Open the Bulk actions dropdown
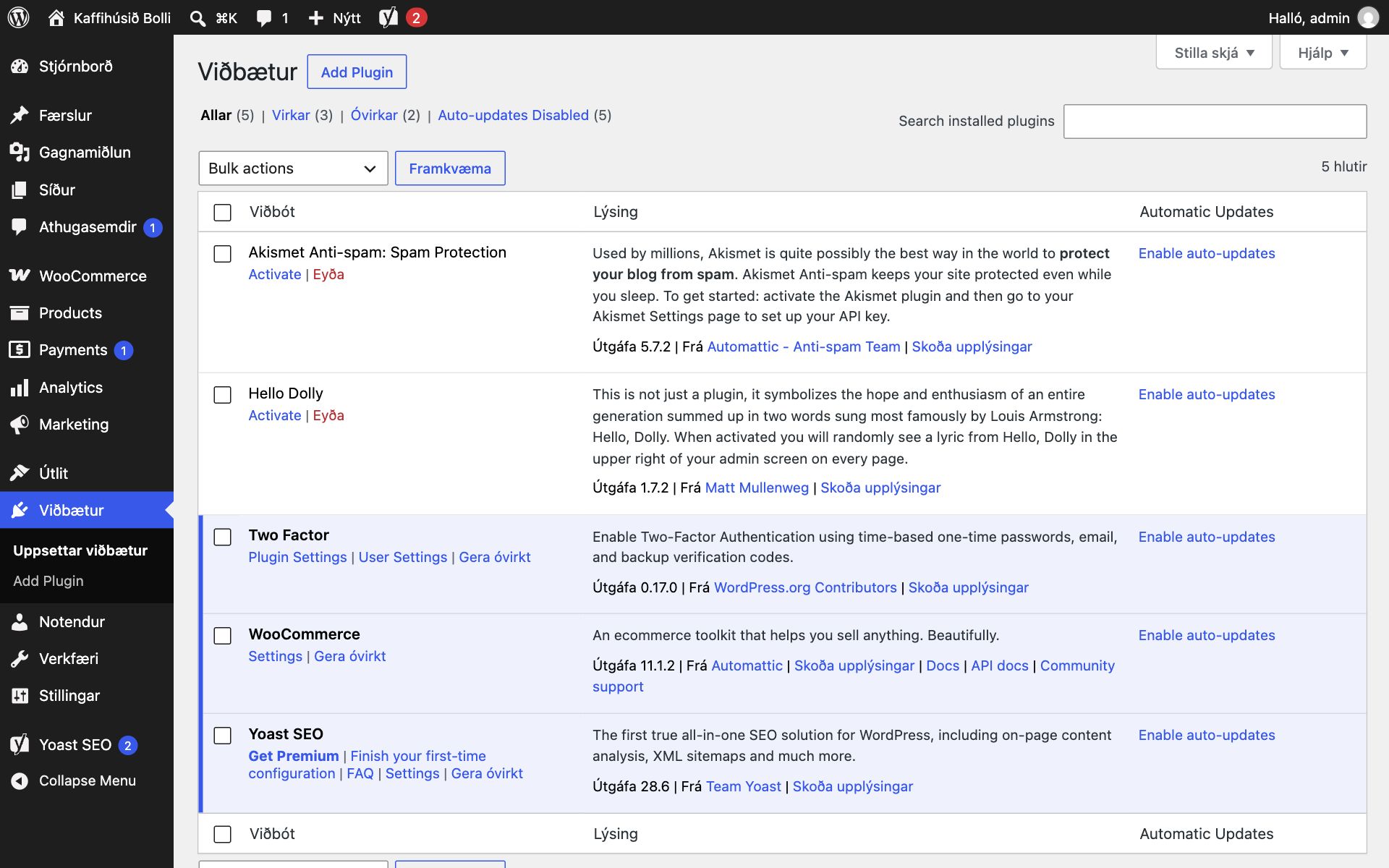The height and width of the screenshot is (868, 1389). pos(293,169)
